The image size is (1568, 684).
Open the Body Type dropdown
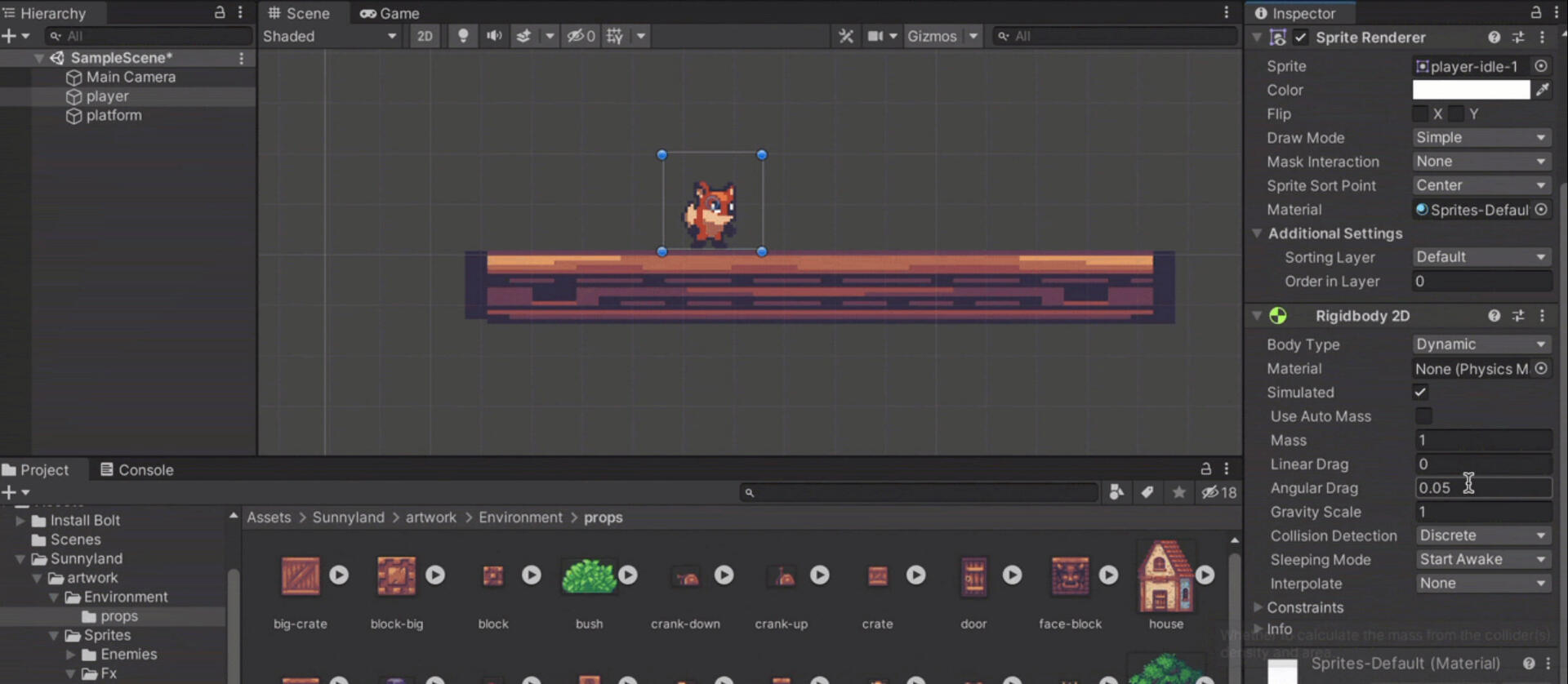(1481, 344)
